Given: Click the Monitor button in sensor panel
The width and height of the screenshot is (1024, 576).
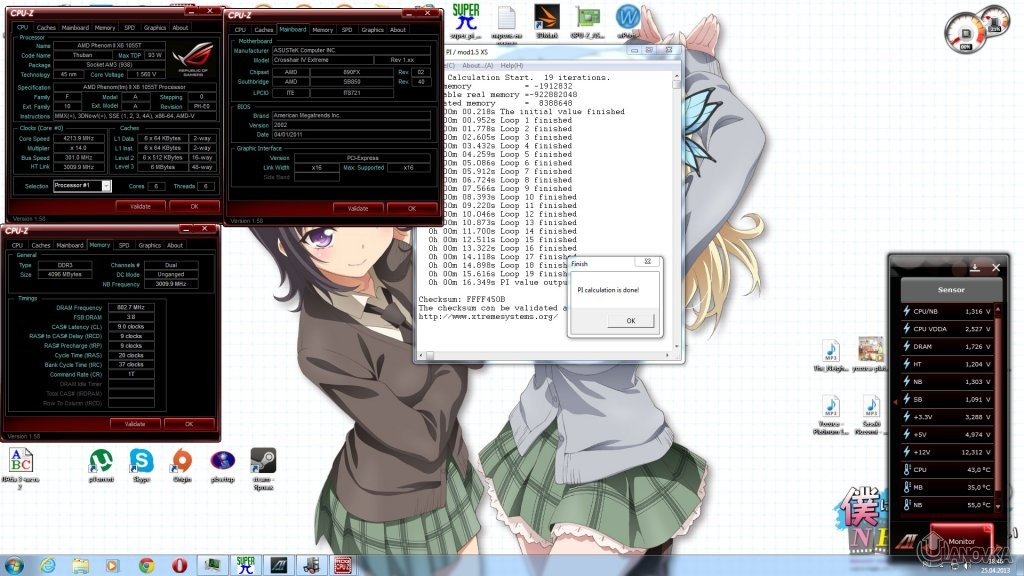Looking at the screenshot, I should [955, 540].
